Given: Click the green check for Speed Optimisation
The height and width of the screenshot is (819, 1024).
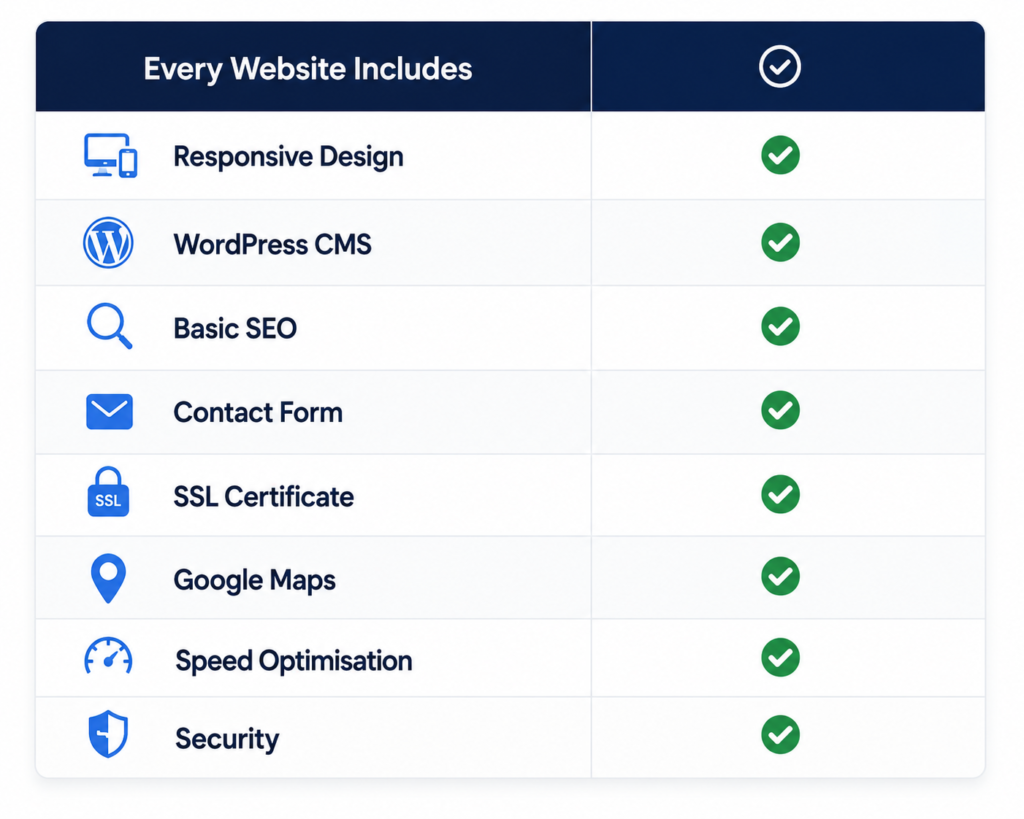Looking at the screenshot, I should (780, 657).
